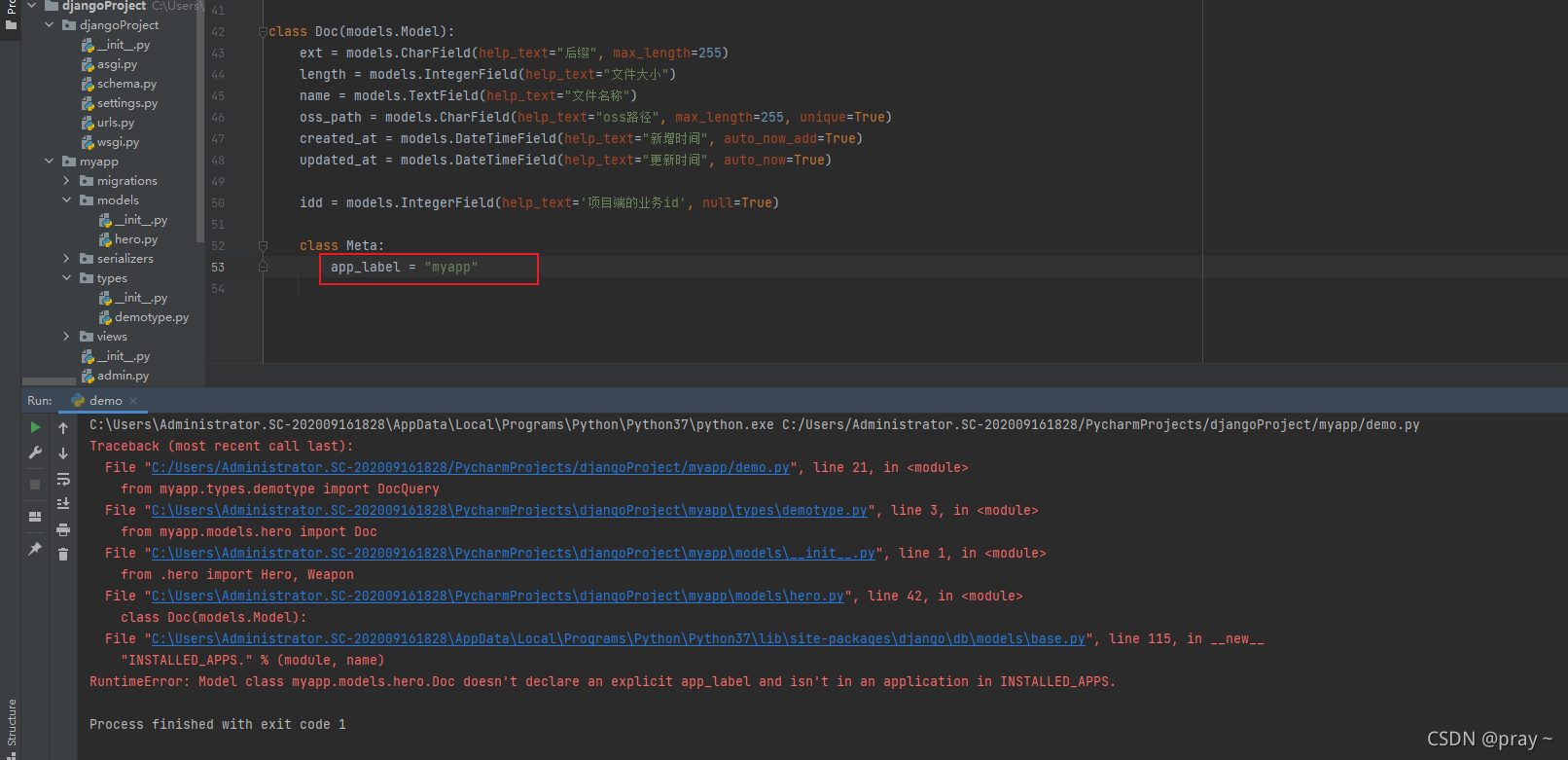This screenshot has width=1568, height=760.
Task: Click the RuntimeError message line in console
Action: [603, 682]
